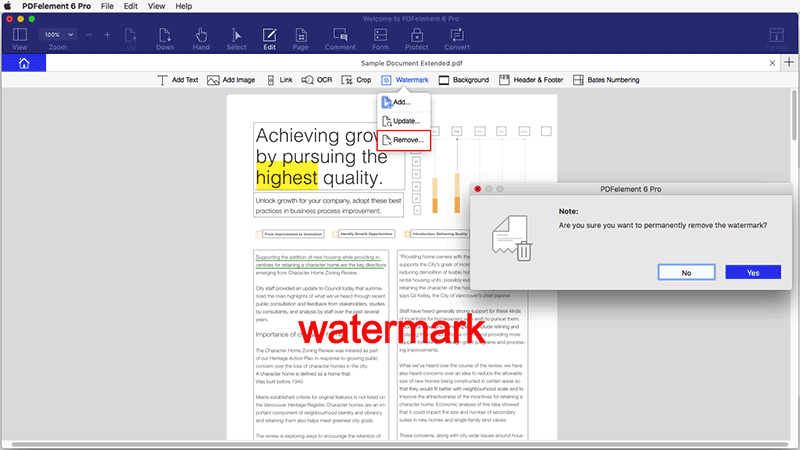The width and height of the screenshot is (800, 450).
Task: Close the Sample Document Extended.pdf tab
Action: click(x=772, y=63)
